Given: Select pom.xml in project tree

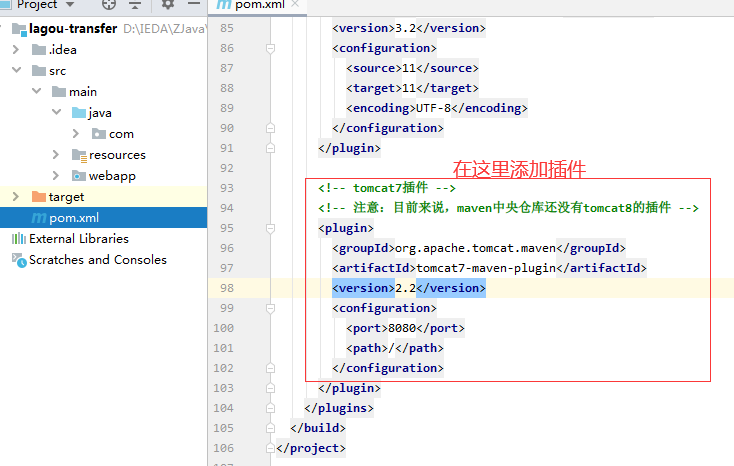Looking at the screenshot, I should click(103, 217).
